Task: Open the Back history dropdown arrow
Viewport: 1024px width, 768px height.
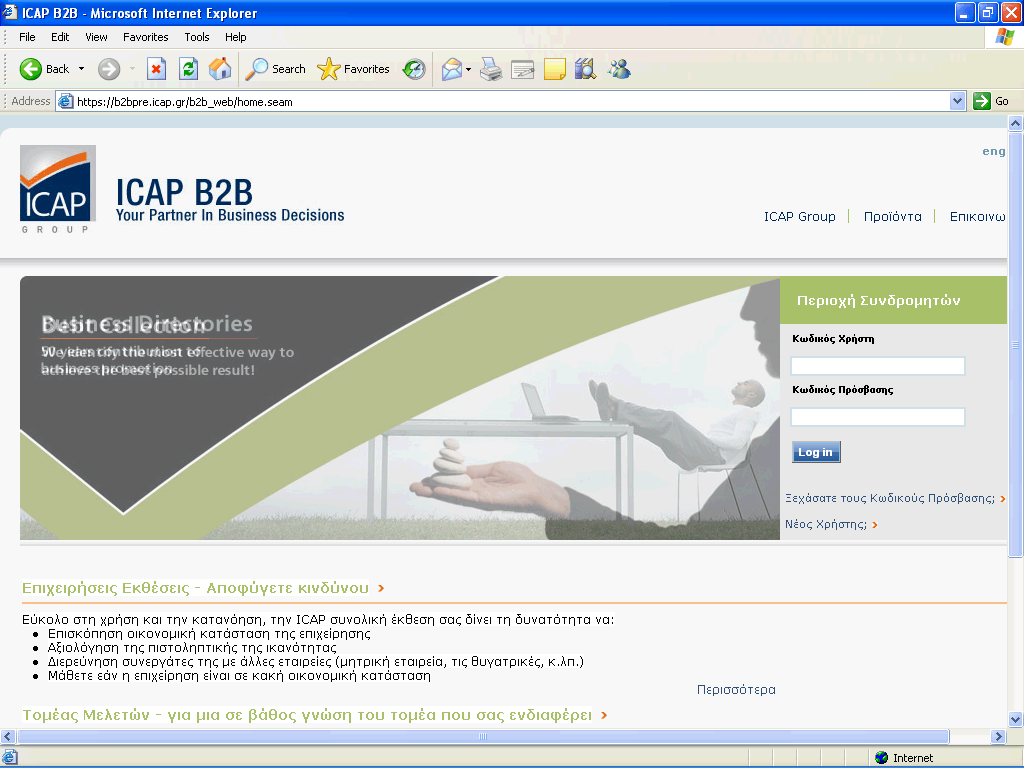Action: 82,69
